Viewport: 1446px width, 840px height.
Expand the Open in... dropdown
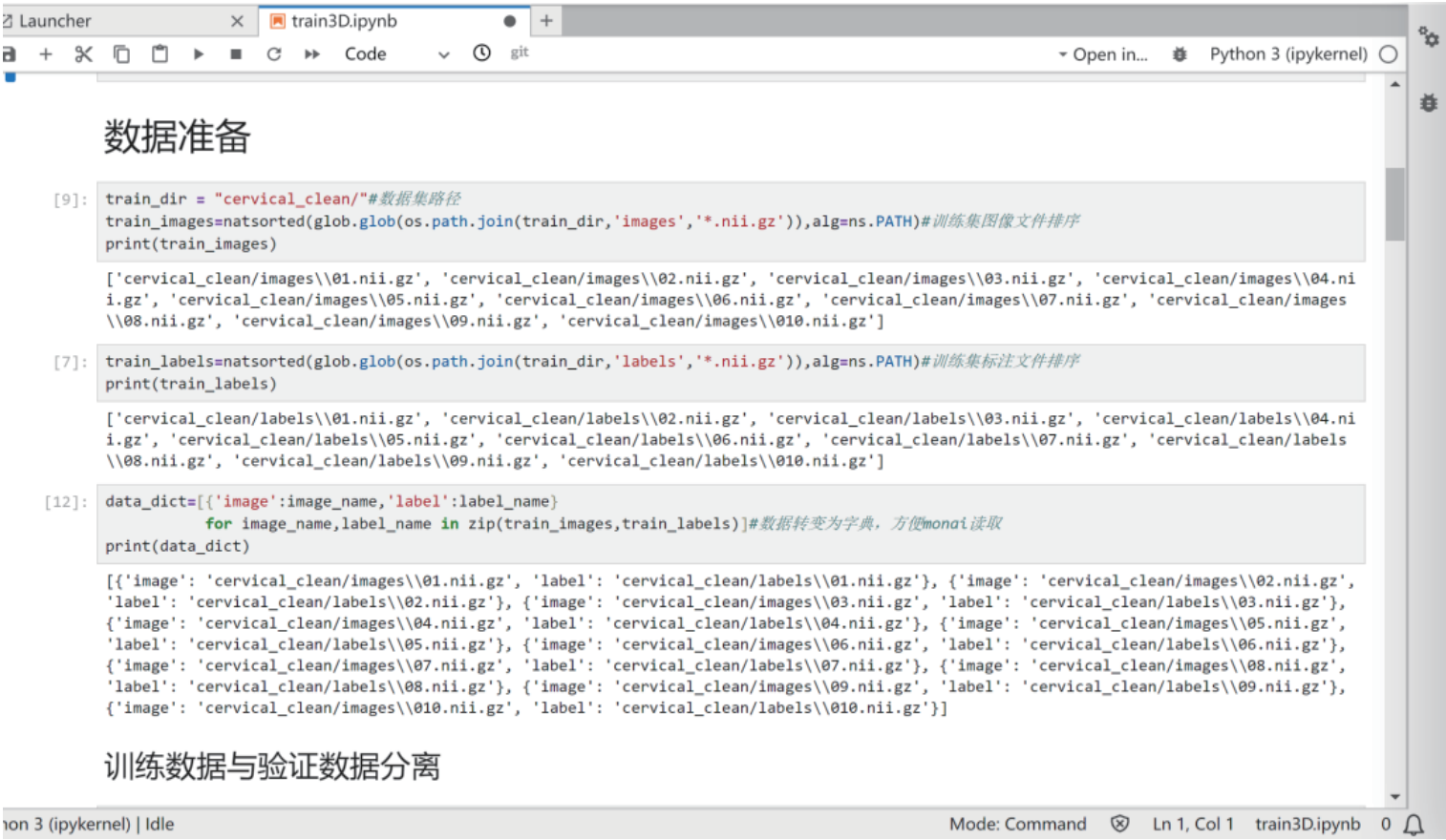coord(1103,54)
